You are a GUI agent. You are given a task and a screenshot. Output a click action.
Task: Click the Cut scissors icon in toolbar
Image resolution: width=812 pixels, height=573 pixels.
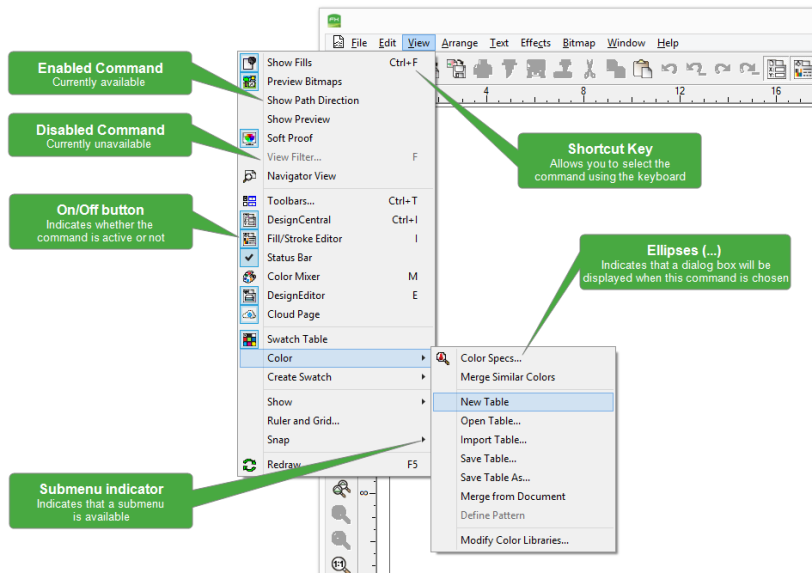(589, 69)
